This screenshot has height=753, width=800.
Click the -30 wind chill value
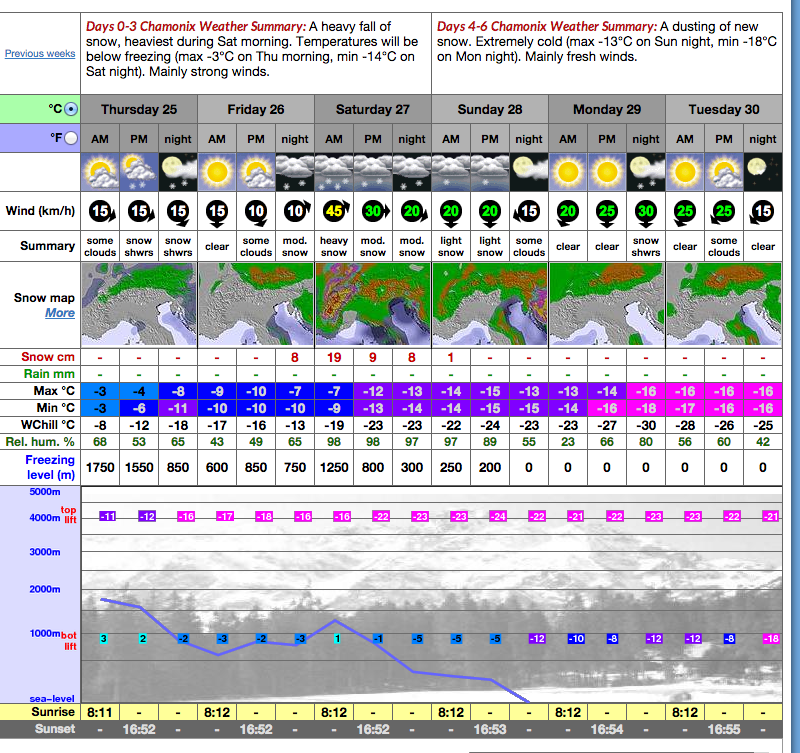tap(646, 425)
